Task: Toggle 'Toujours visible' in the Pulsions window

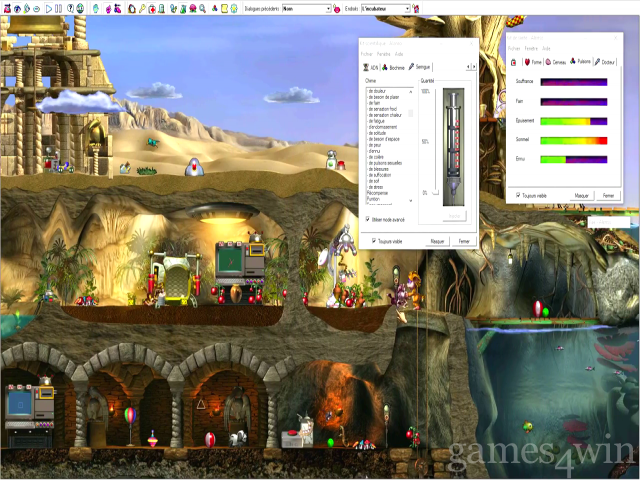Action: point(516,195)
